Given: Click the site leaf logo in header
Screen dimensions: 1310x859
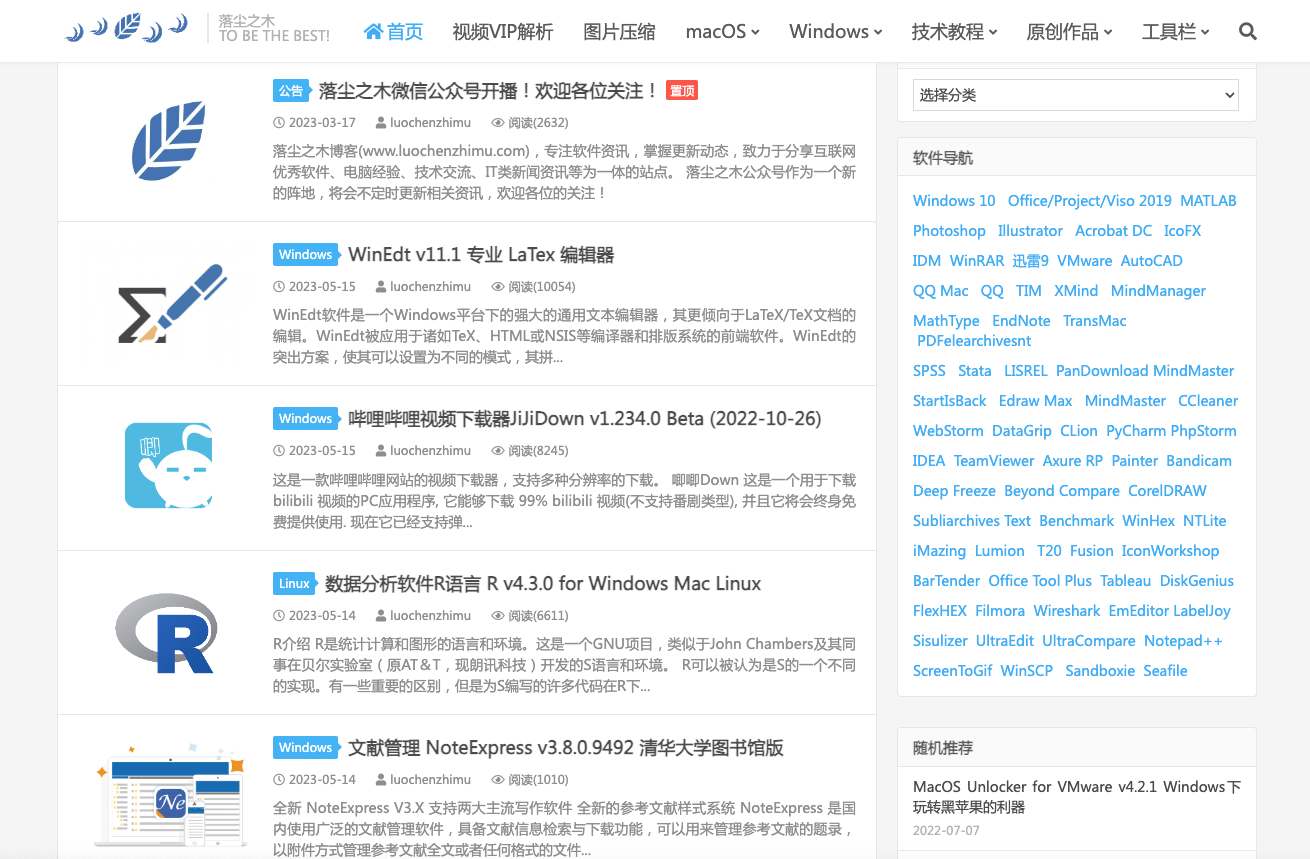Looking at the screenshot, I should pyautogui.click(x=126, y=27).
